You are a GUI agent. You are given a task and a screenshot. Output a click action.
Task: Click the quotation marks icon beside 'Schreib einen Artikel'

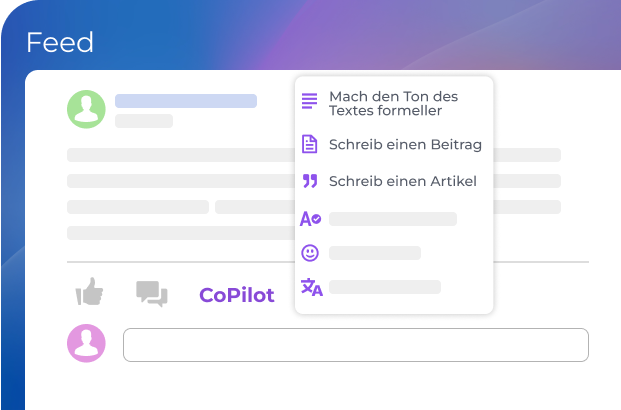310,181
